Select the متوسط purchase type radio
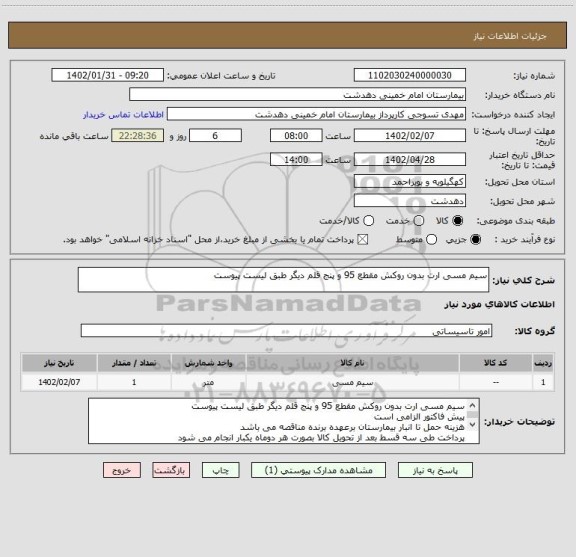Image resolution: width=576 pixels, height=557 pixels. tap(431, 240)
